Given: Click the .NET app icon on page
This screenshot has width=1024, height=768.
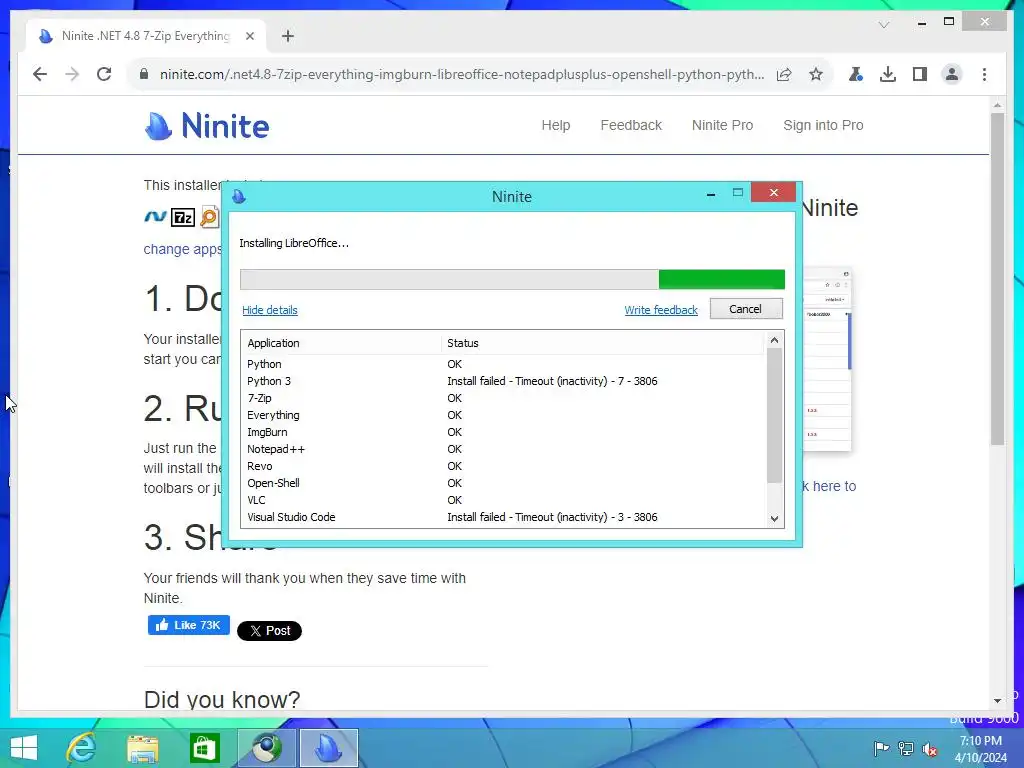Looking at the screenshot, I should pos(155,216).
